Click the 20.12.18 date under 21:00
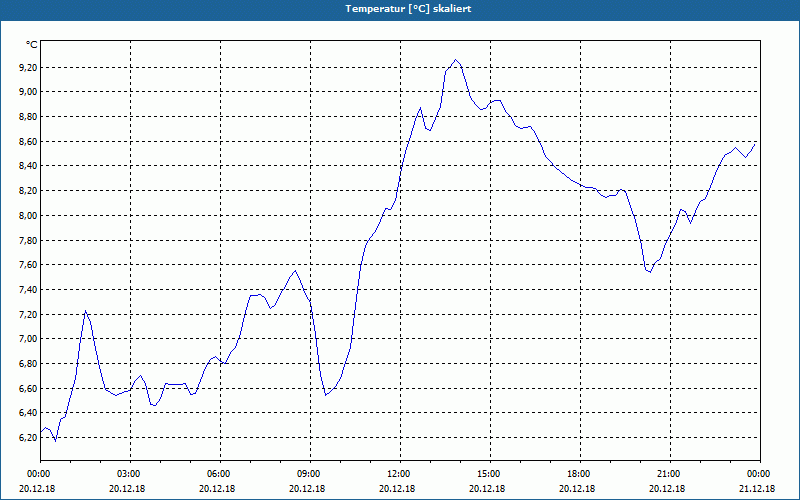 point(667,489)
